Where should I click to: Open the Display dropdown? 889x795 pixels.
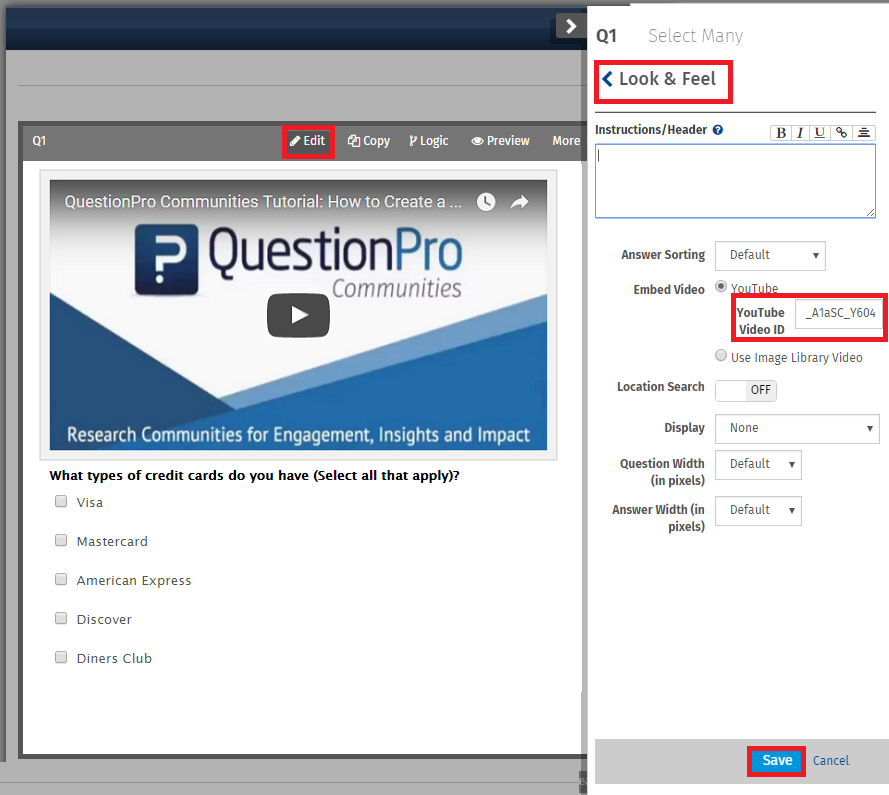coord(797,428)
